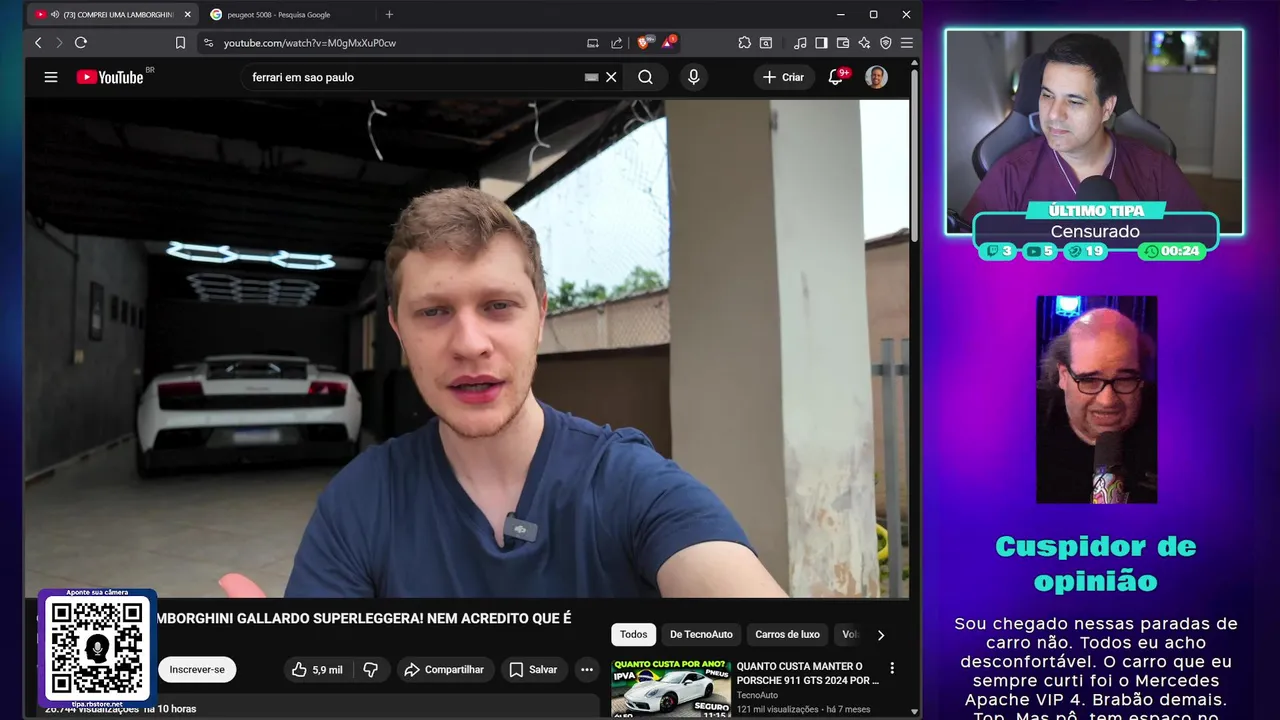
Task: Select the 'De TecnoAuto' filter chip
Action: pos(701,634)
